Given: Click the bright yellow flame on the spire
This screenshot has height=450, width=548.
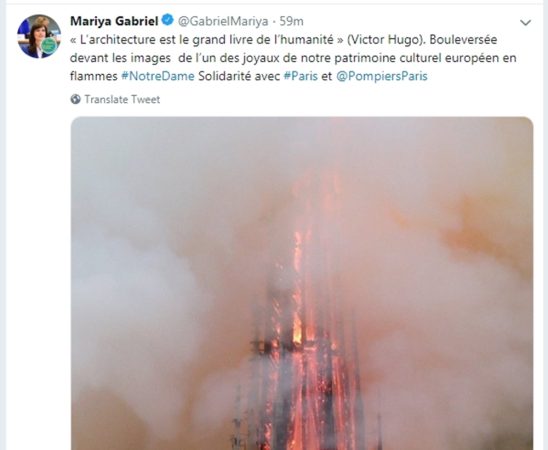Looking at the screenshot, I should pos(297,328).
